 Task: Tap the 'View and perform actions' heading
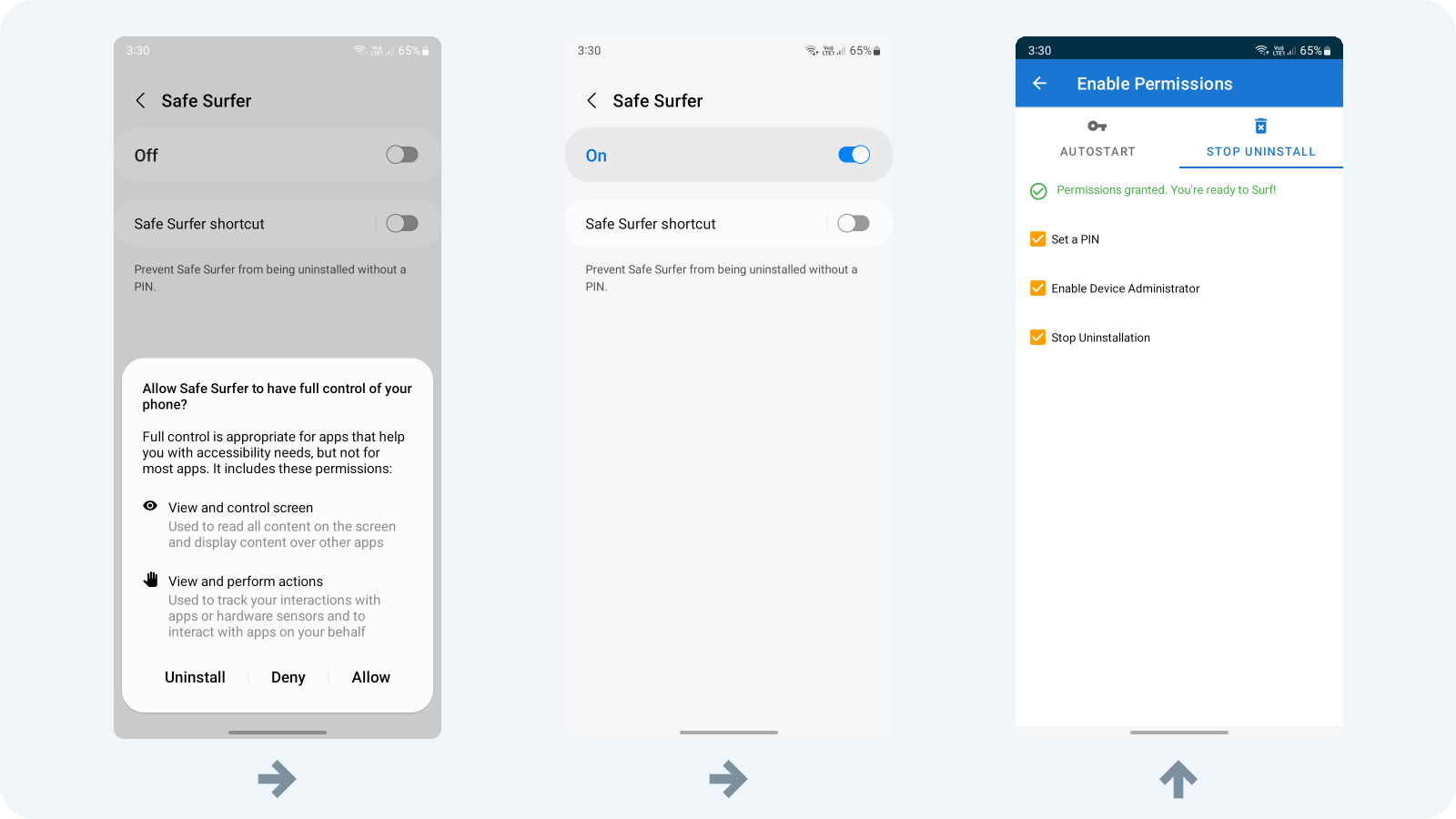point(246,581)
